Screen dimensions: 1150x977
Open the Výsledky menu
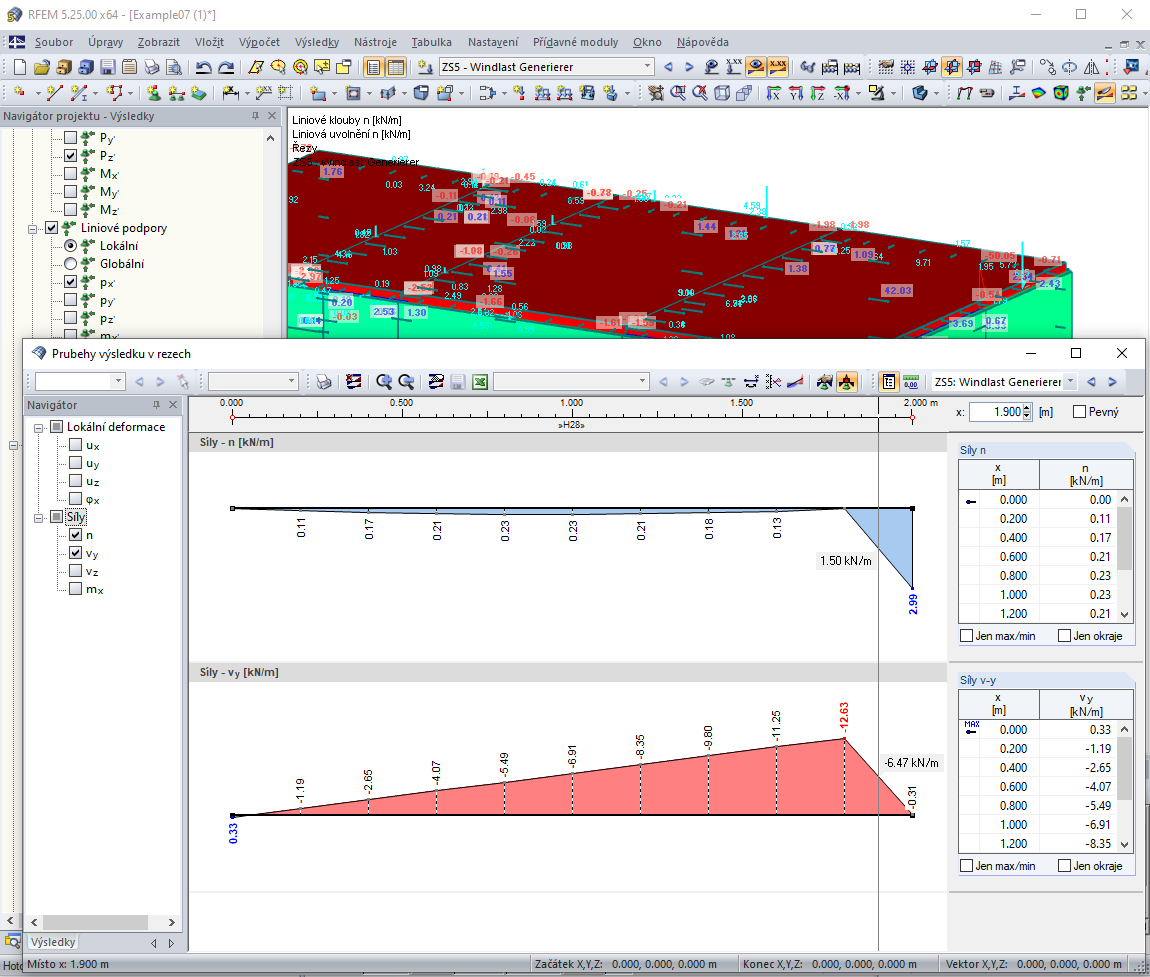tap(317, 43)
